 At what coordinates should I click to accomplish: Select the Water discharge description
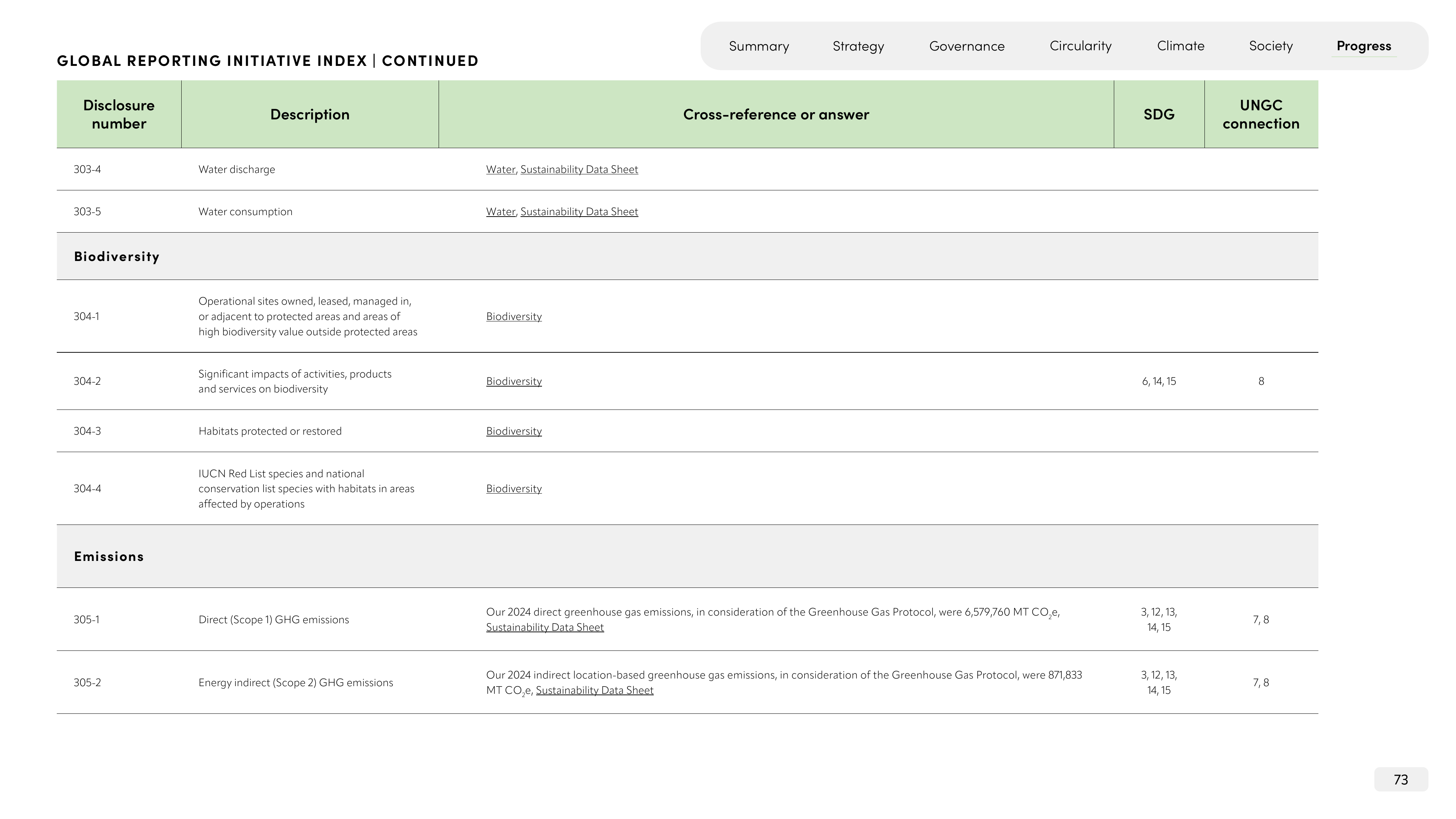coord(236,170)
